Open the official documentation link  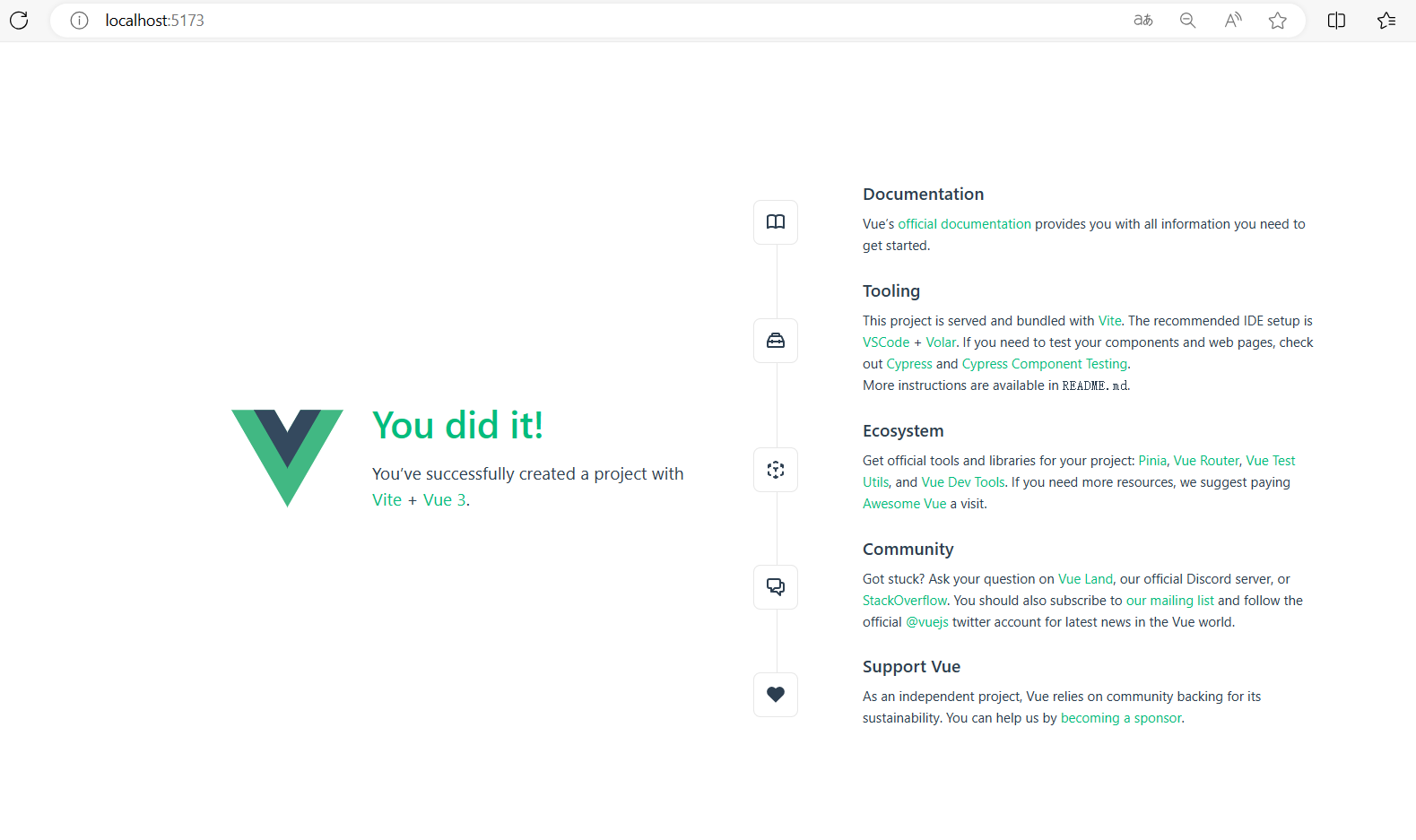pyautogui.click(x=964, y=224)
